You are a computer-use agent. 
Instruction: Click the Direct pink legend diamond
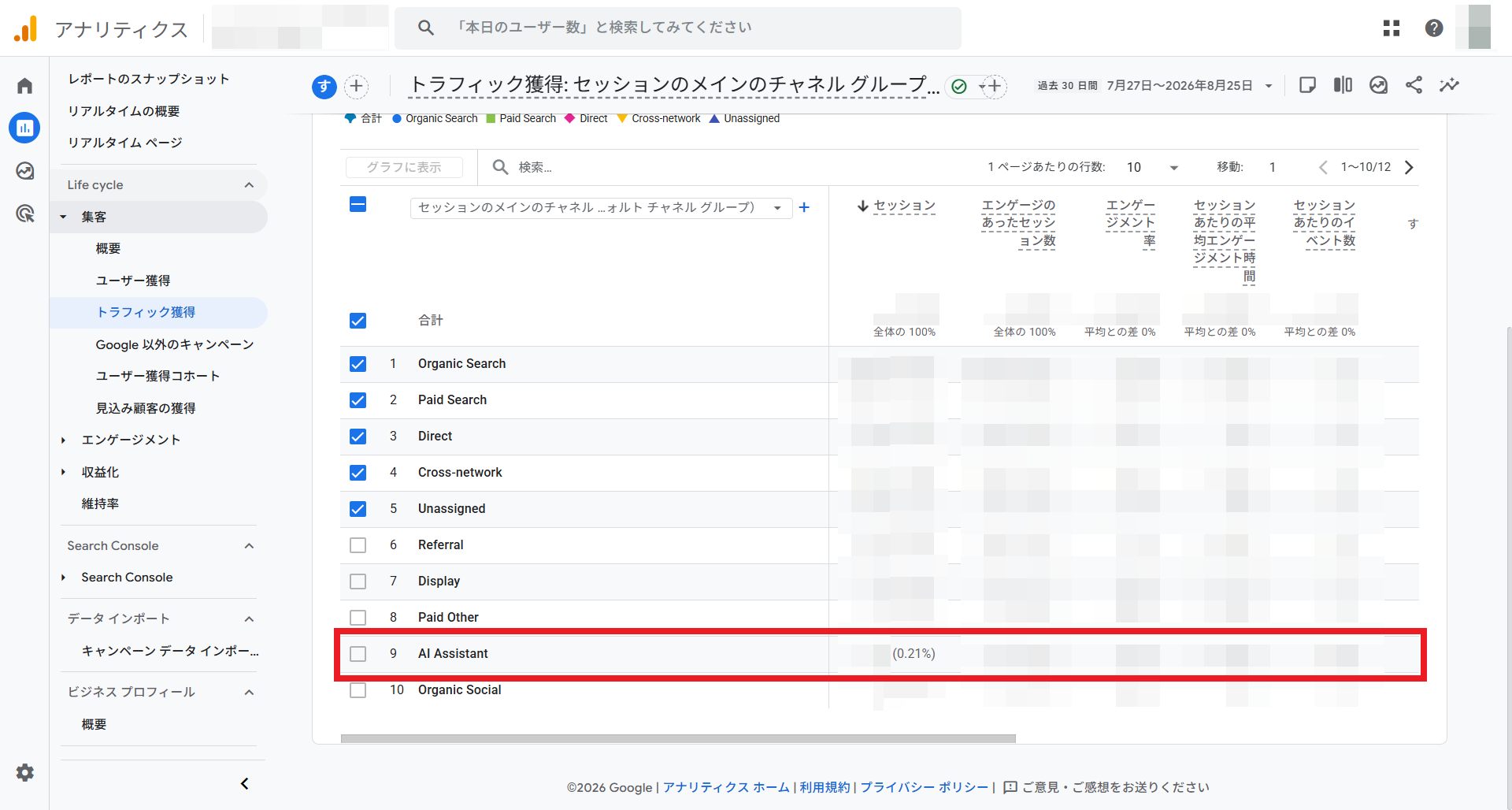pos(570,119)
